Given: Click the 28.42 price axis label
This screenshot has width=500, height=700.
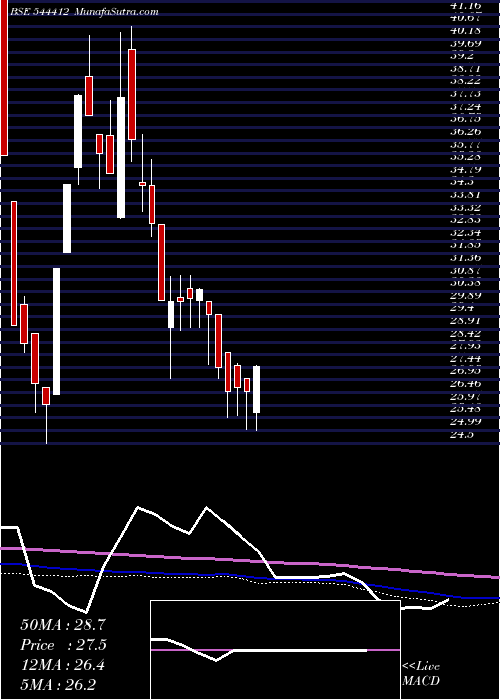Looking at the screenshot, I should (x=465, y=333).
